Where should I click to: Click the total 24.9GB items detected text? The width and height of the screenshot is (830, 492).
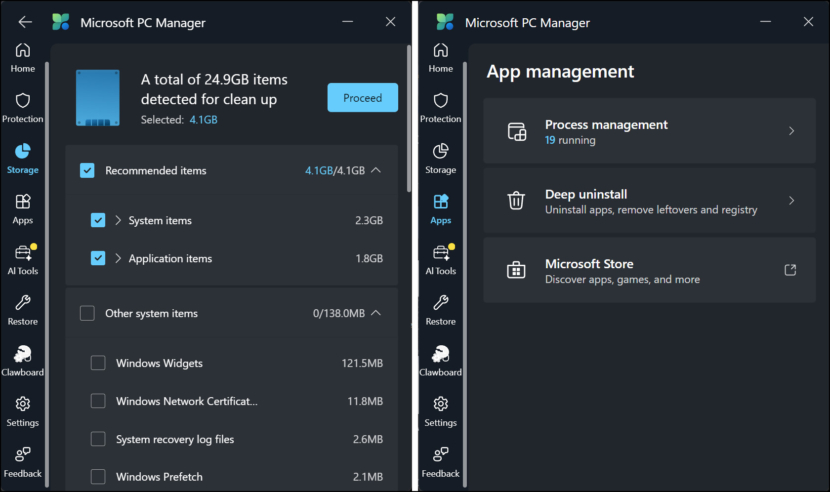[214, 90]
